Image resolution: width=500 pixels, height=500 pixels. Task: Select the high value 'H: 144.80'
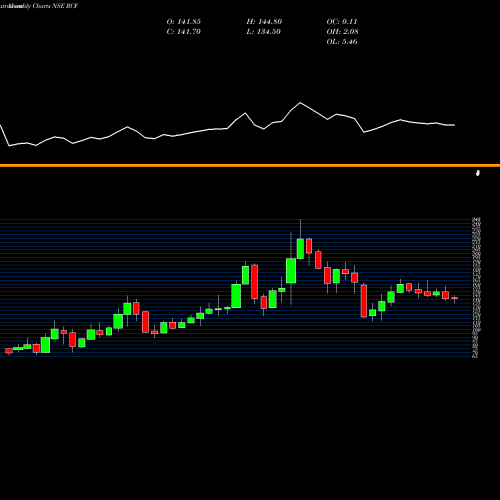264,22
